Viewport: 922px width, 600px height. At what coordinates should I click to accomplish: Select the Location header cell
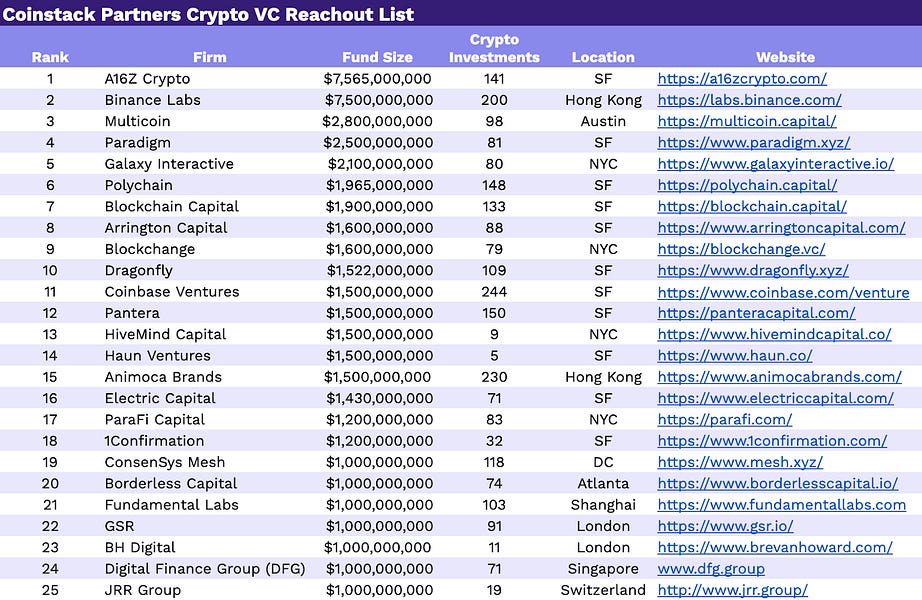coord(603,57)
